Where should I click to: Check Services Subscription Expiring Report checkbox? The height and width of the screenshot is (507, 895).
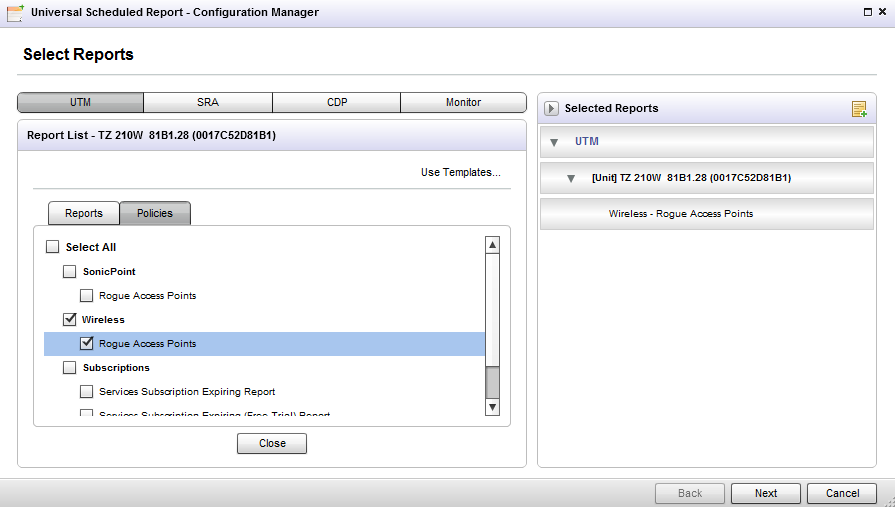click(87, 391)
